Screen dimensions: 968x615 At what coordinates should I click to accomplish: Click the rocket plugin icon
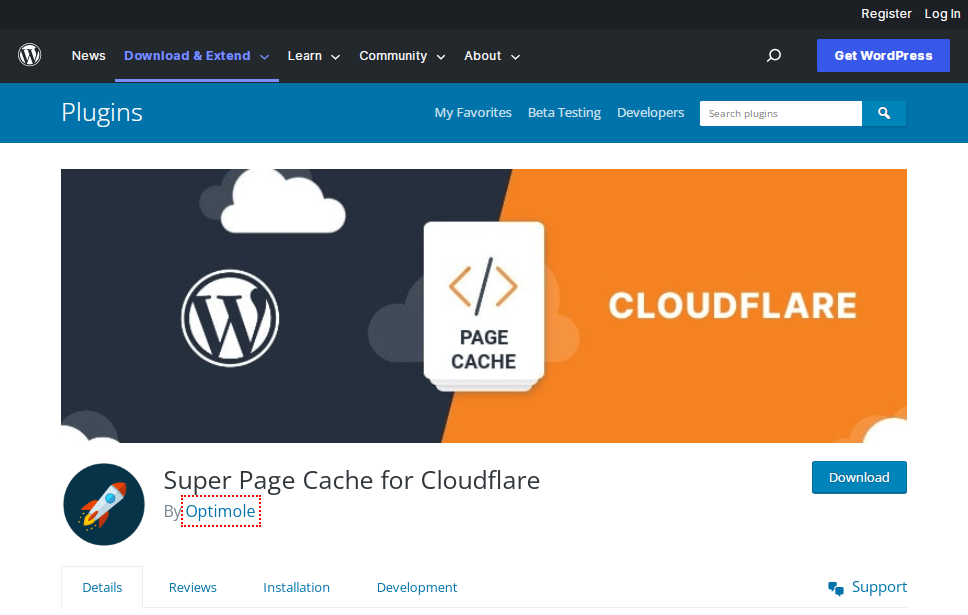[x=104, y=504]
